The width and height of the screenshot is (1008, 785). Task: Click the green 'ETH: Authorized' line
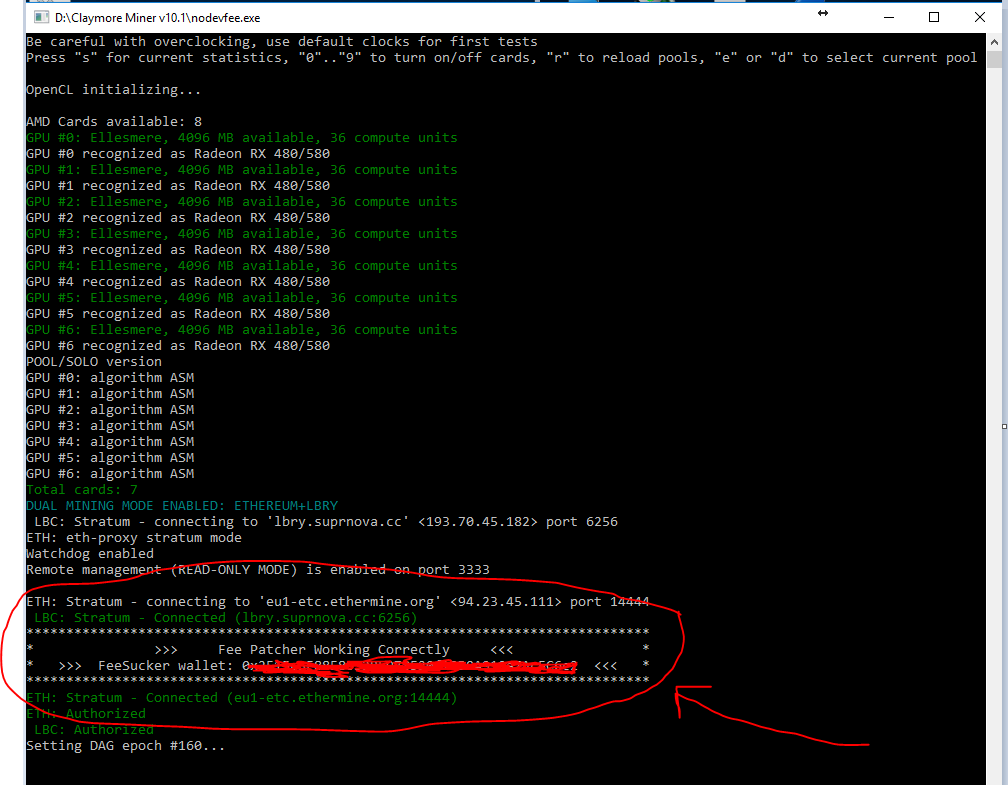tap(86, 714)
